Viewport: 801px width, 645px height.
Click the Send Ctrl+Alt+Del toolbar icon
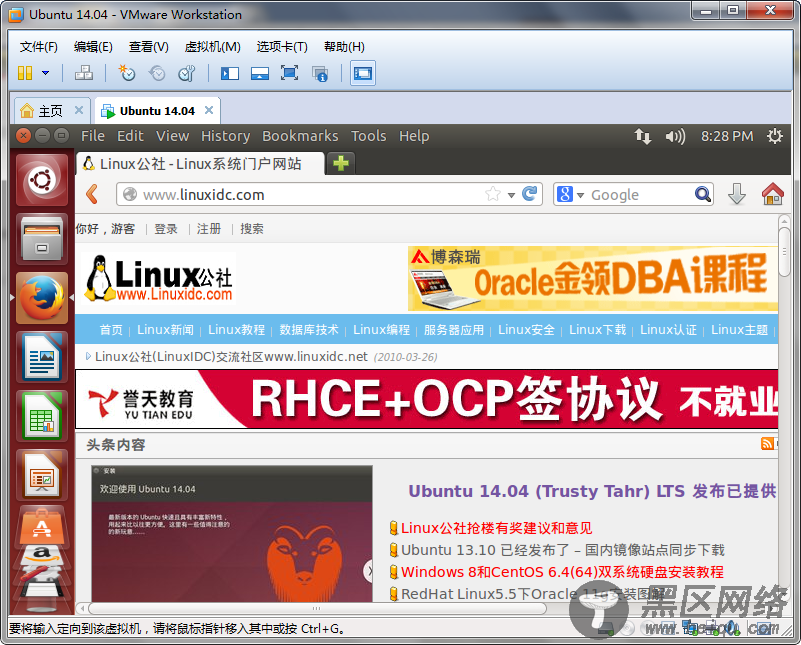[x=84, y=74]
